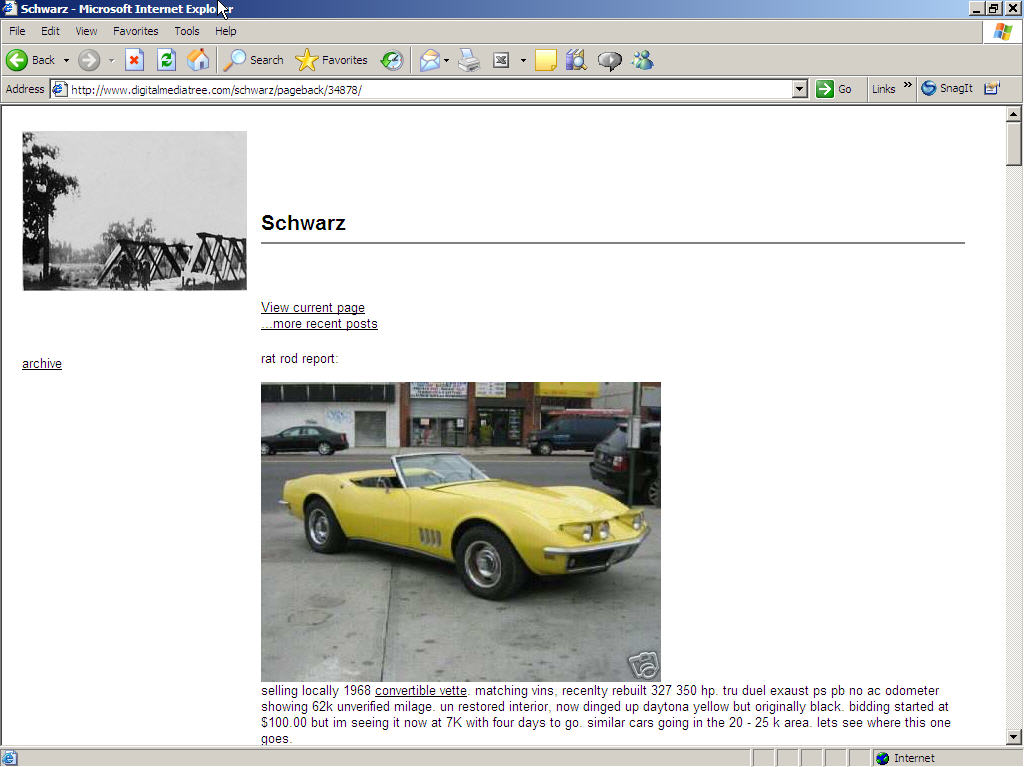Screen dimensions: 1024x767
Task: Go to the Home page
Action: pos(198,60)
